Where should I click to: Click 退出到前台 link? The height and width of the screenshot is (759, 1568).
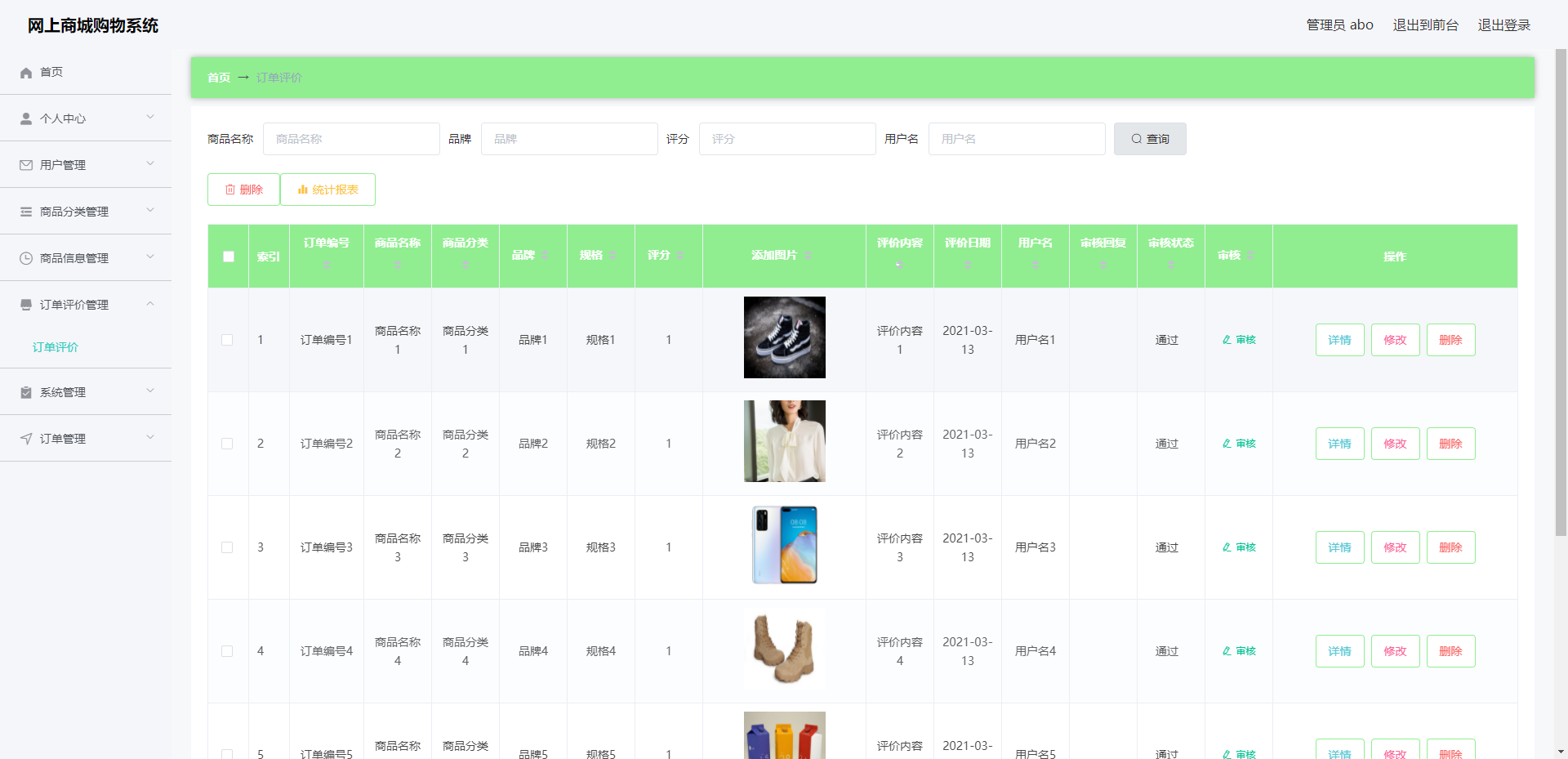coord(1425,25)
